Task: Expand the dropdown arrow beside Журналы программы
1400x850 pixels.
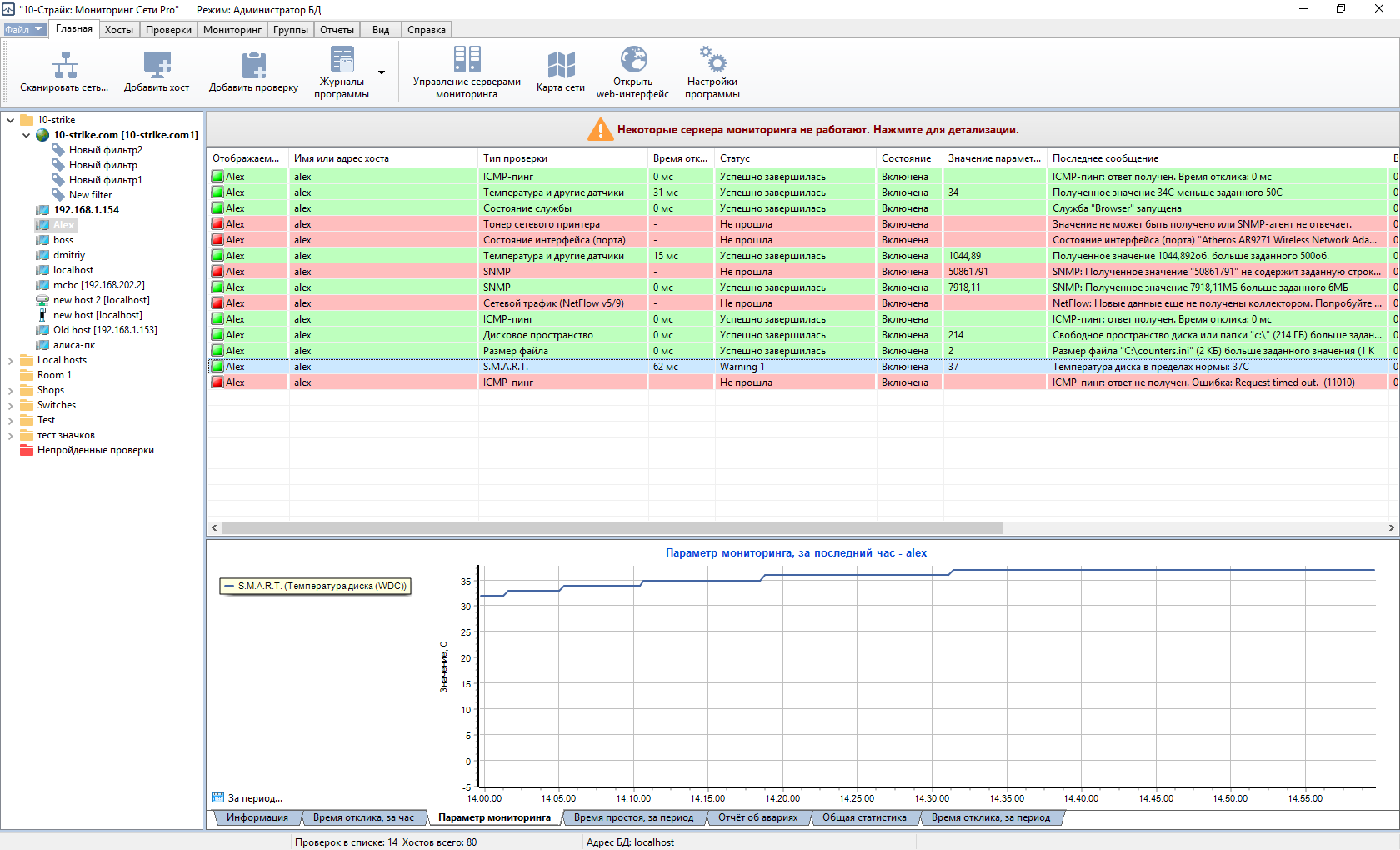Action: click(x=382, y=72)
